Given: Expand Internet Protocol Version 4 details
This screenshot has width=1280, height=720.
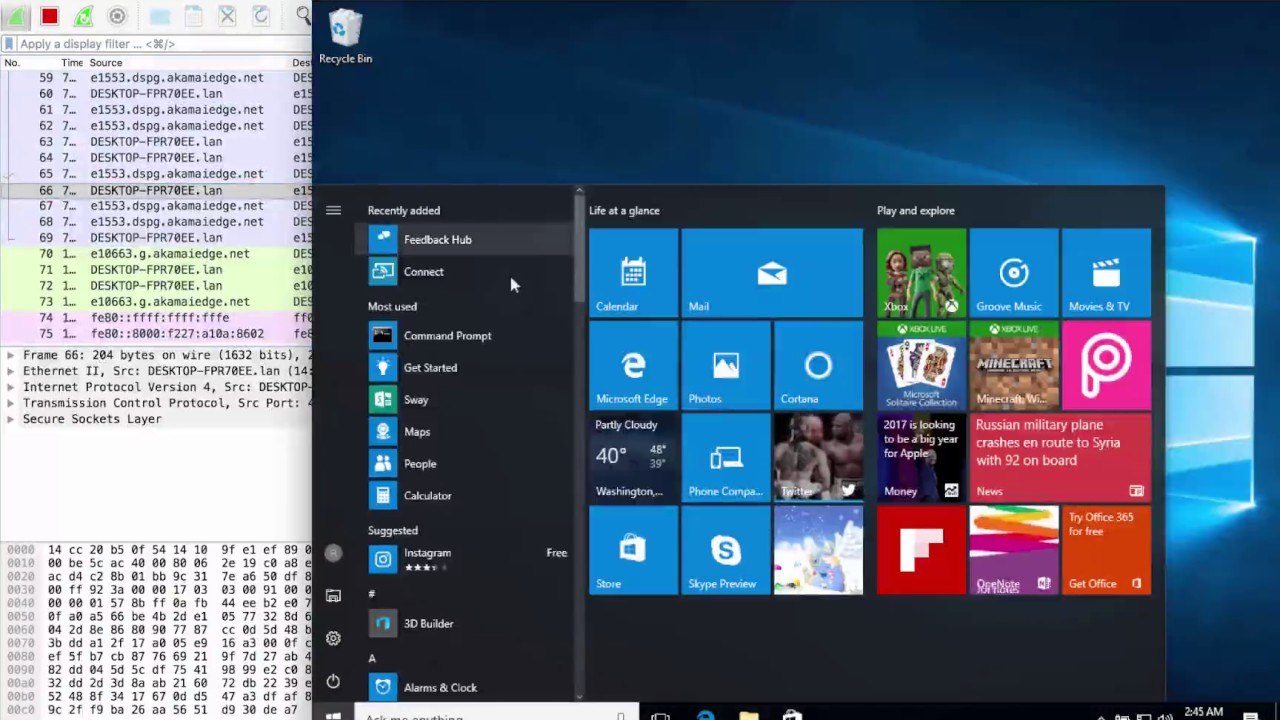Looking at the screenshot, I should 10,387.
